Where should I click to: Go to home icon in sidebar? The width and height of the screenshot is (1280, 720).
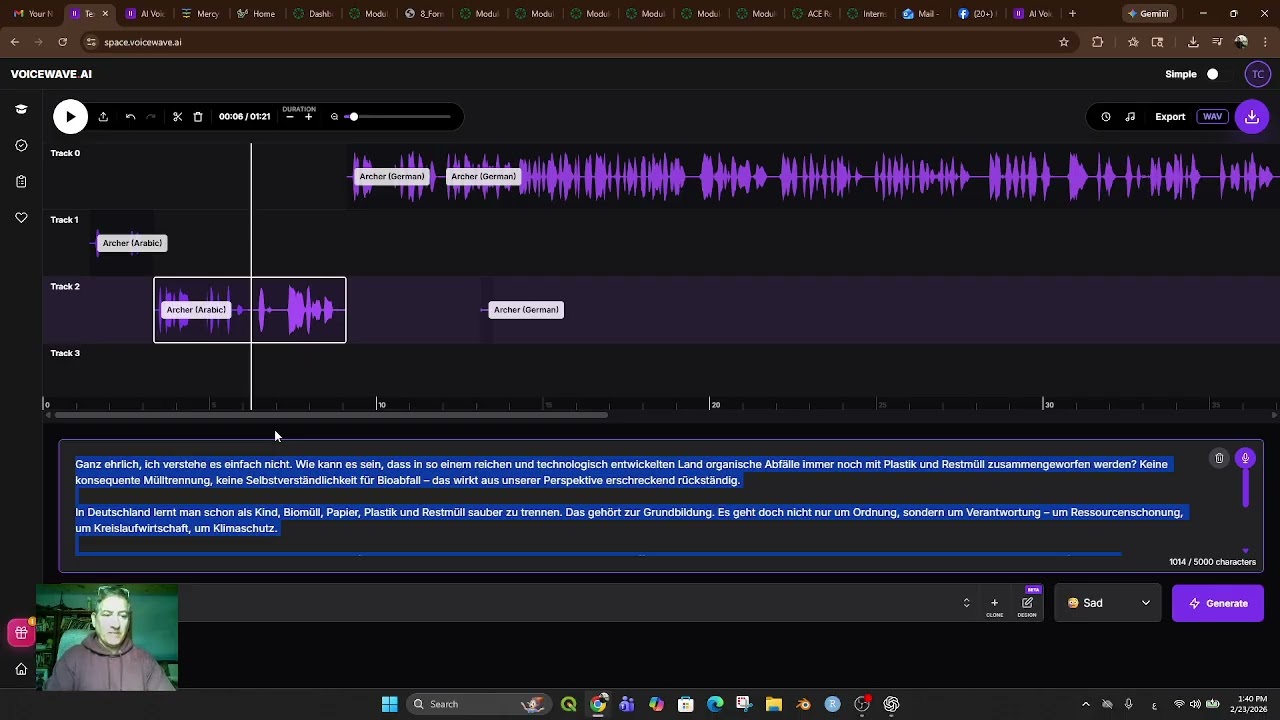pyautogui.click(x=21, y=669)
